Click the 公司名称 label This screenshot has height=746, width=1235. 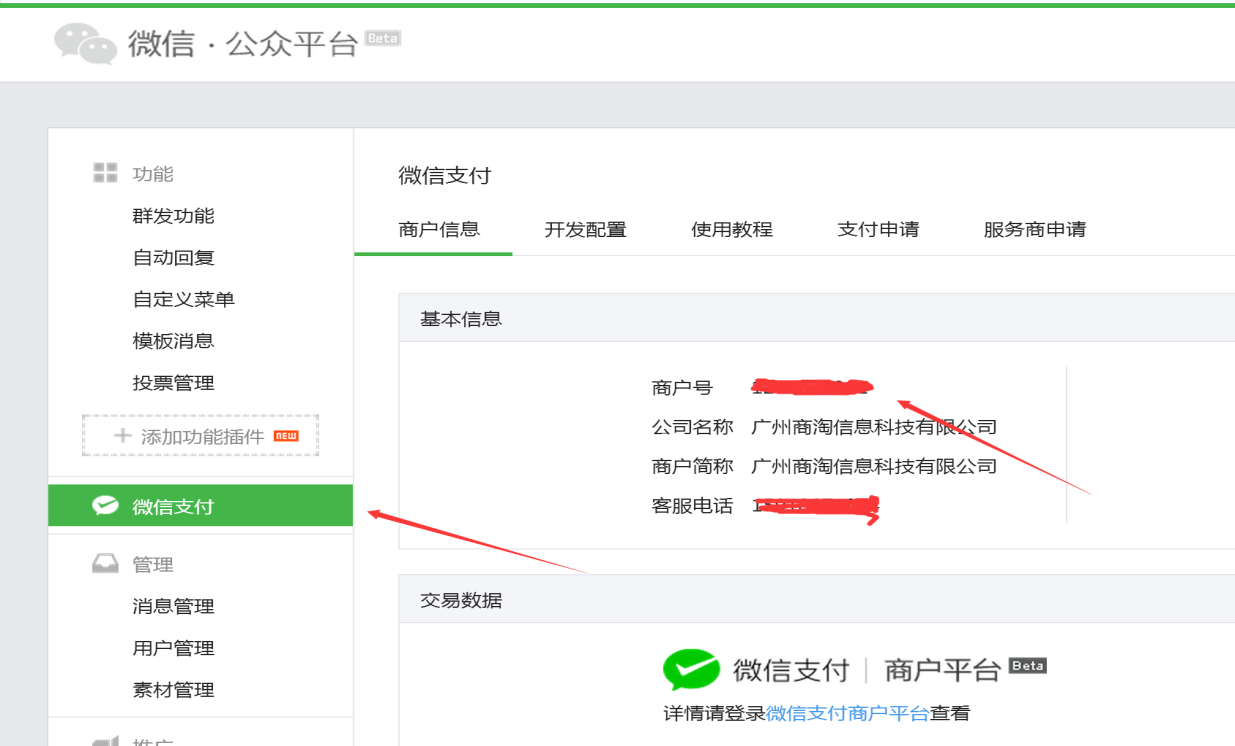coord(692,427)
